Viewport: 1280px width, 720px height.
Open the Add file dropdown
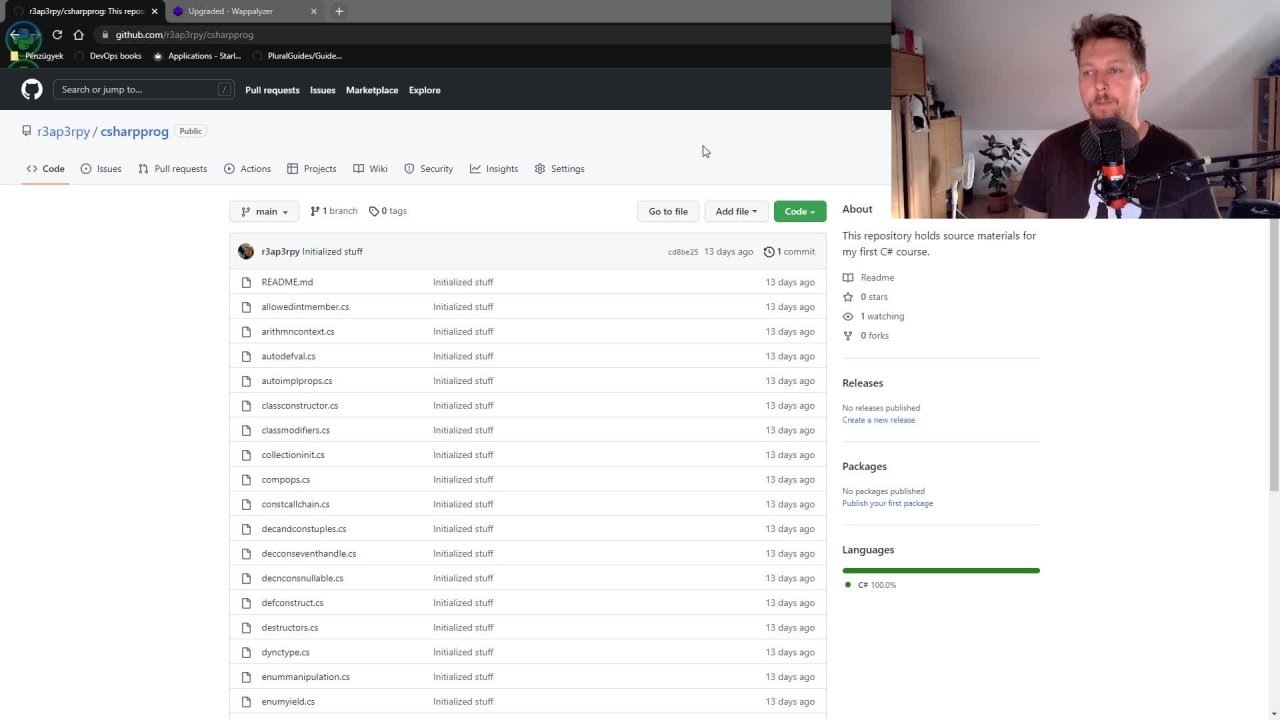coord(735,211)
